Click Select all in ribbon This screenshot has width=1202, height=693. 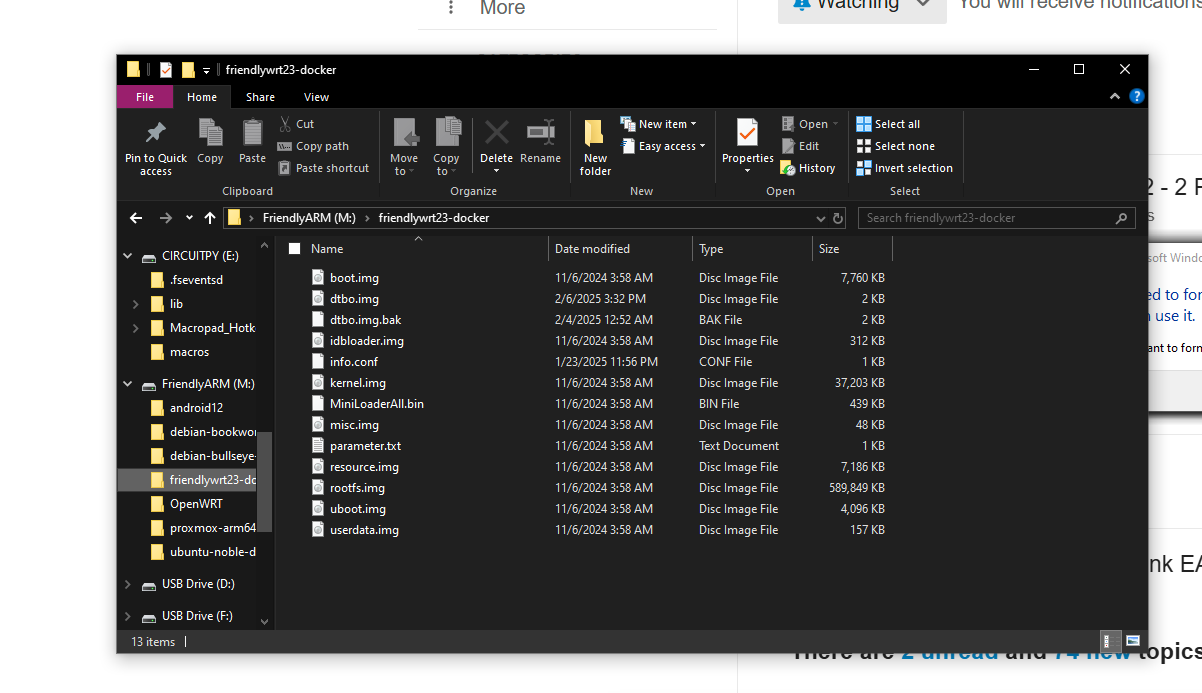[888, 124]
